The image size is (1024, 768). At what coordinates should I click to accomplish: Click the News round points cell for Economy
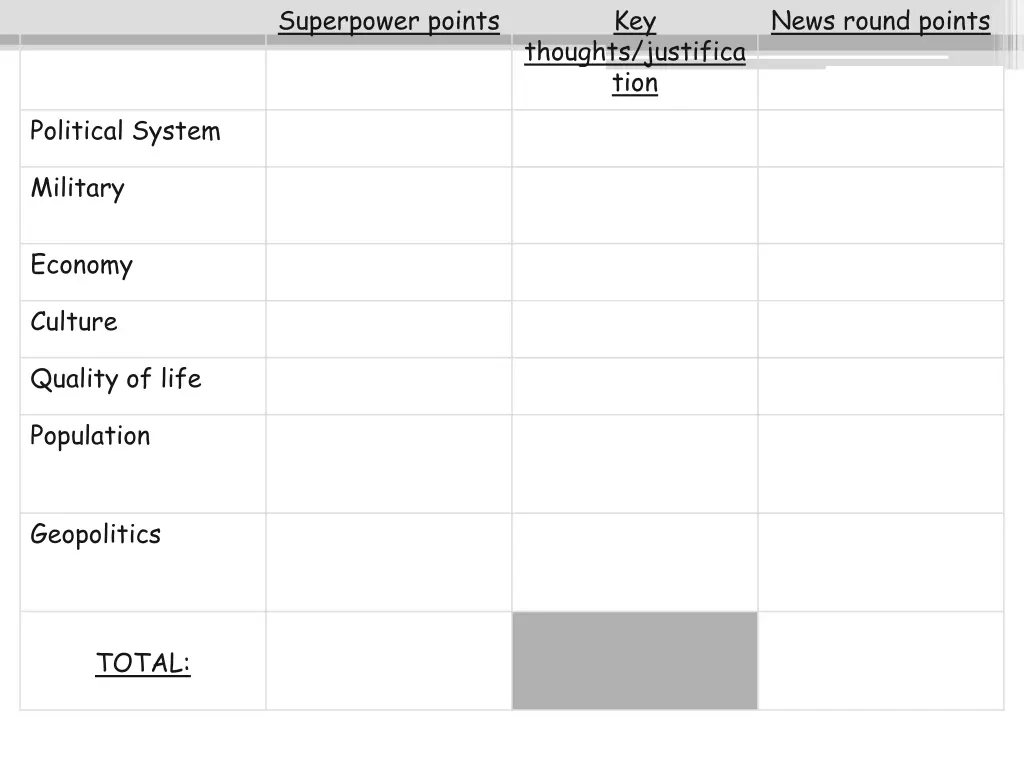tap(880, 272)
